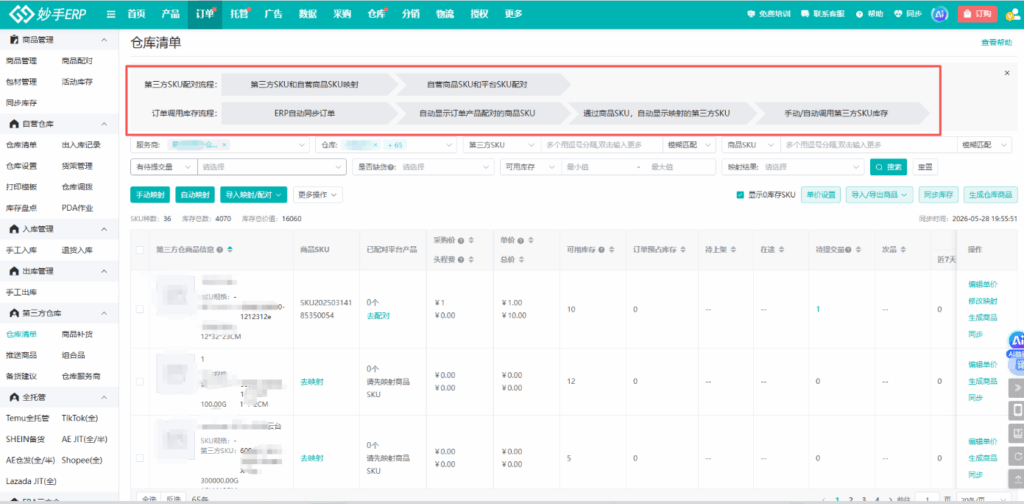Sort by 第三方仓商品信息 column
The image size is (1024, 504).
click(230, 249)
